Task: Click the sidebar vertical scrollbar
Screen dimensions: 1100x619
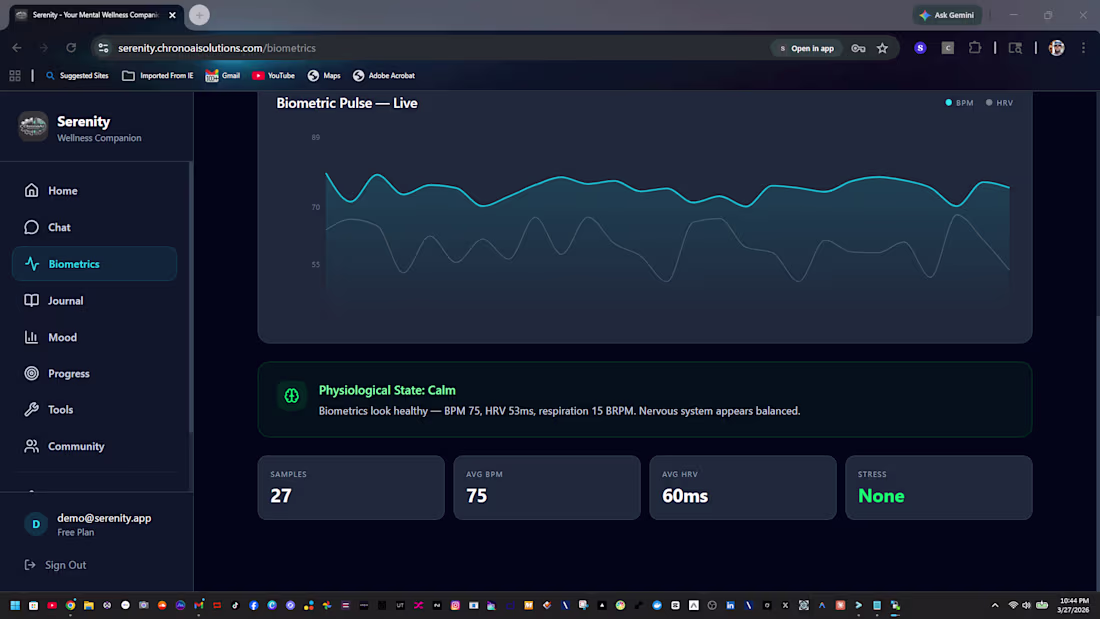Action: click(x=190, y=299)
